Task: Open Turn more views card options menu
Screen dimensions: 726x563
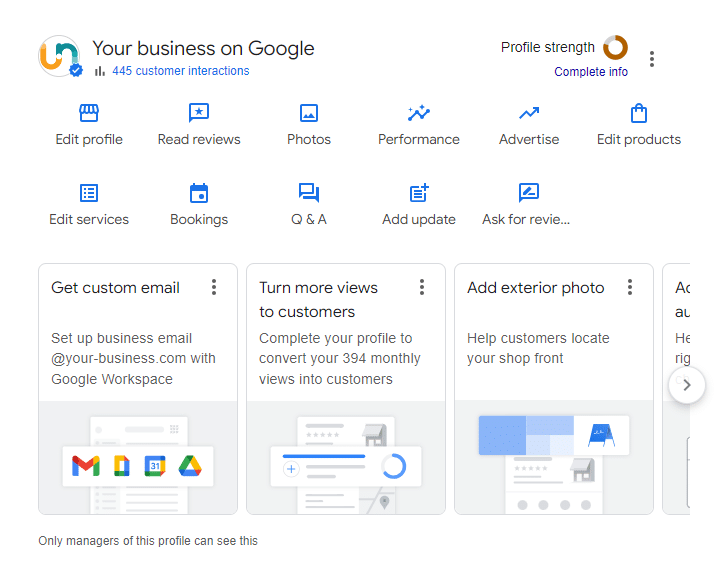Action: [422, 287]
